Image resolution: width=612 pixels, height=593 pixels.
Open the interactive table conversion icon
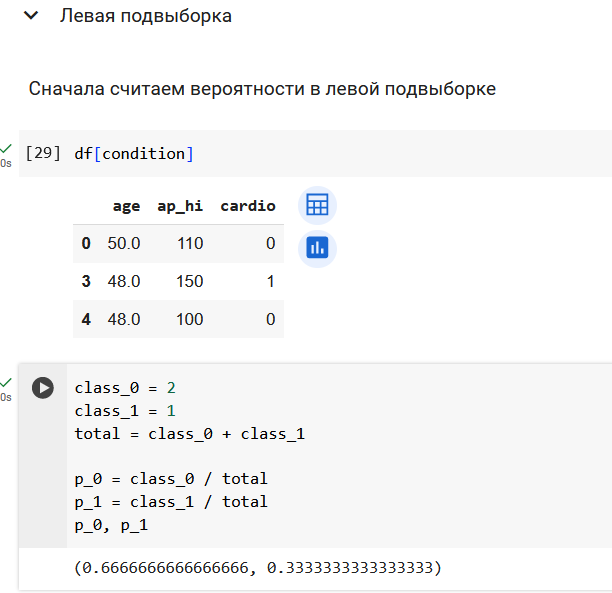317,205
